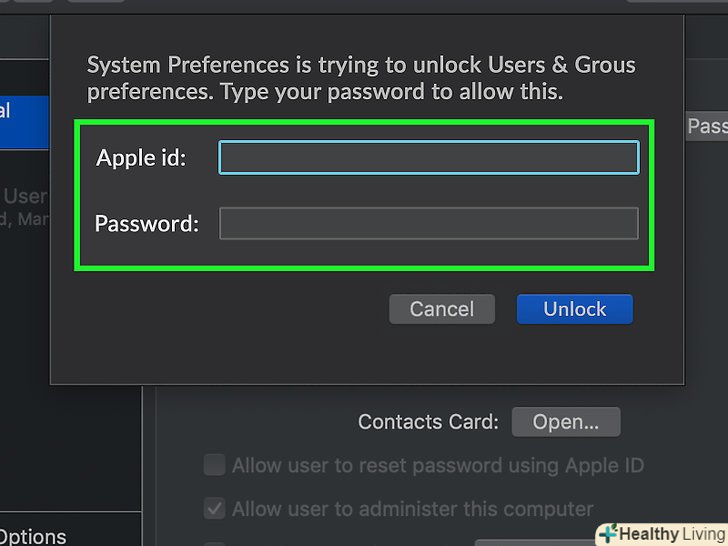Click the "Contacts Card:" label
This screenshot has height=546, width=728.
coord(428,422)
